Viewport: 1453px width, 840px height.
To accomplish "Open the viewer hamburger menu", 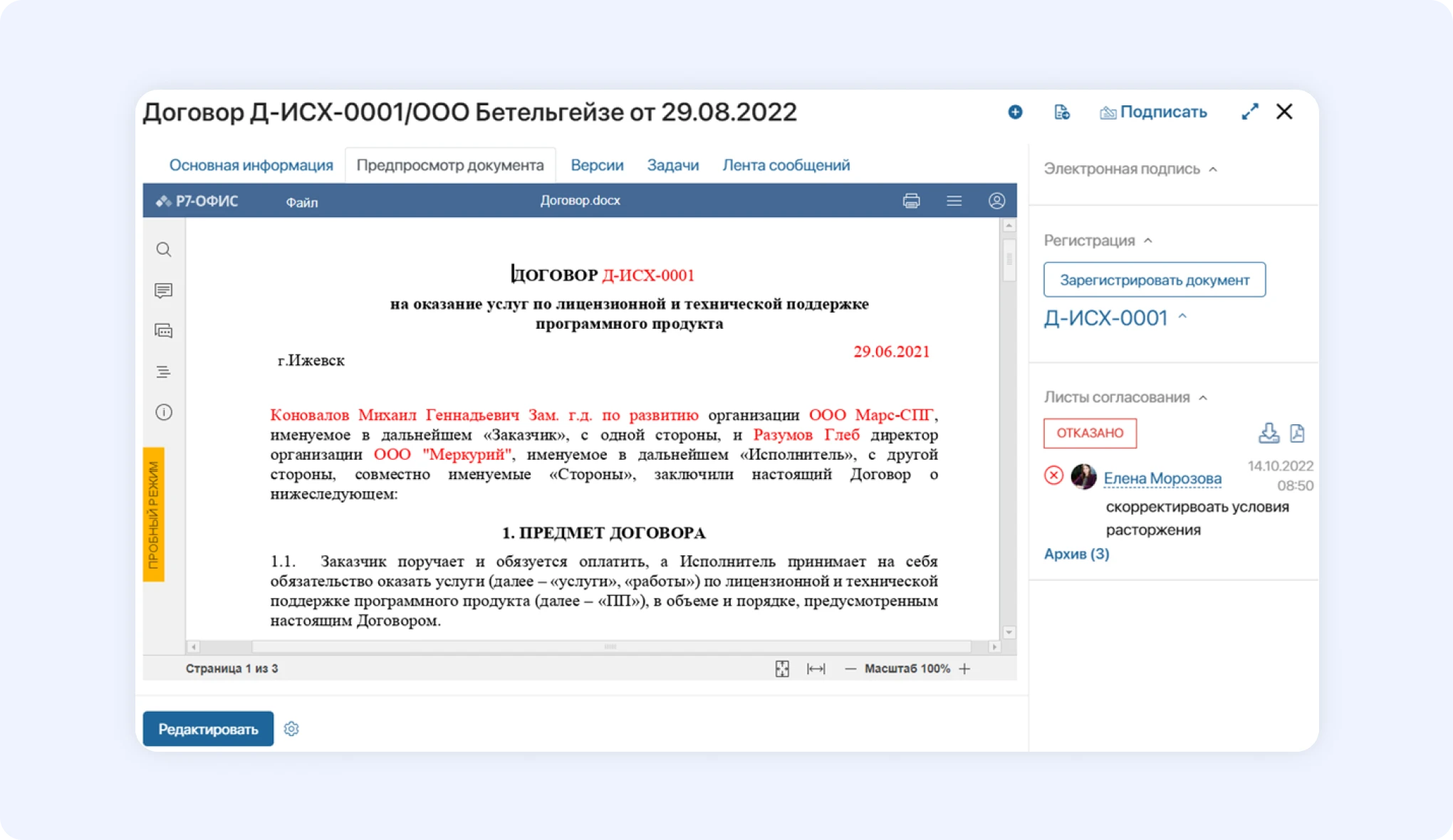I will coord(954,200).
